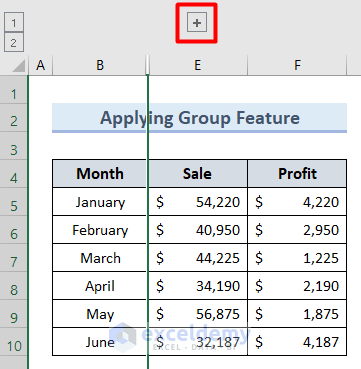Select the profit value 4,187
This screenshot has width=361, height=369.
point(297,342)
